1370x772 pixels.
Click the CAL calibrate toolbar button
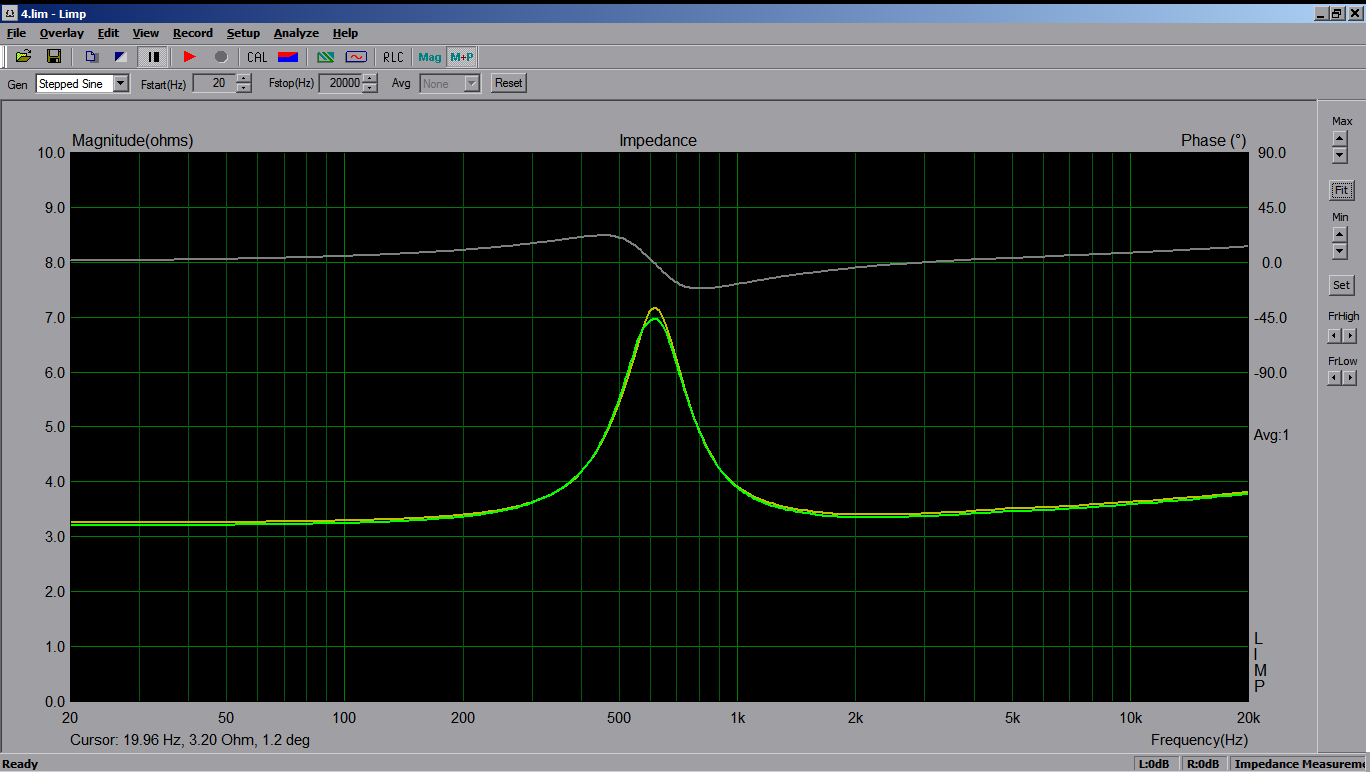click(257, 57)
